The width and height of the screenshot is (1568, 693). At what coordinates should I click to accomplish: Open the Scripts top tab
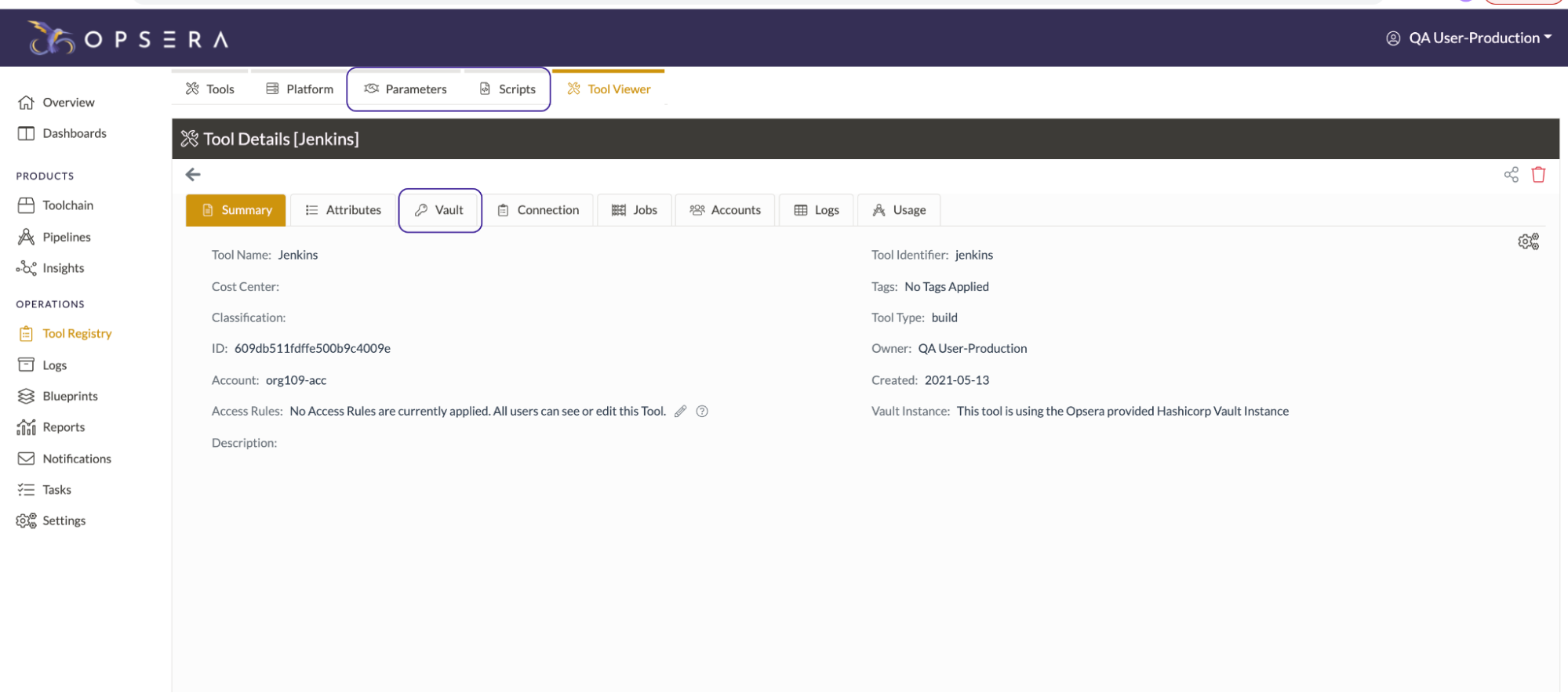point(508,89)
